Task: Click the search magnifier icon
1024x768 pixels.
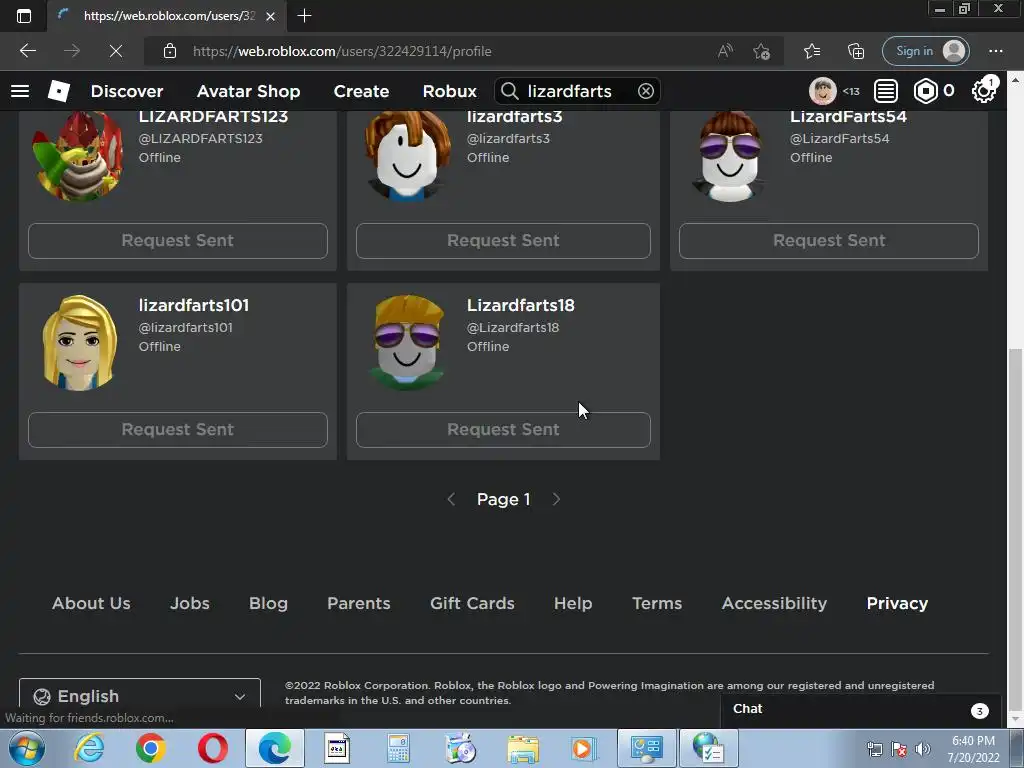Action: (x=509, y=91)
